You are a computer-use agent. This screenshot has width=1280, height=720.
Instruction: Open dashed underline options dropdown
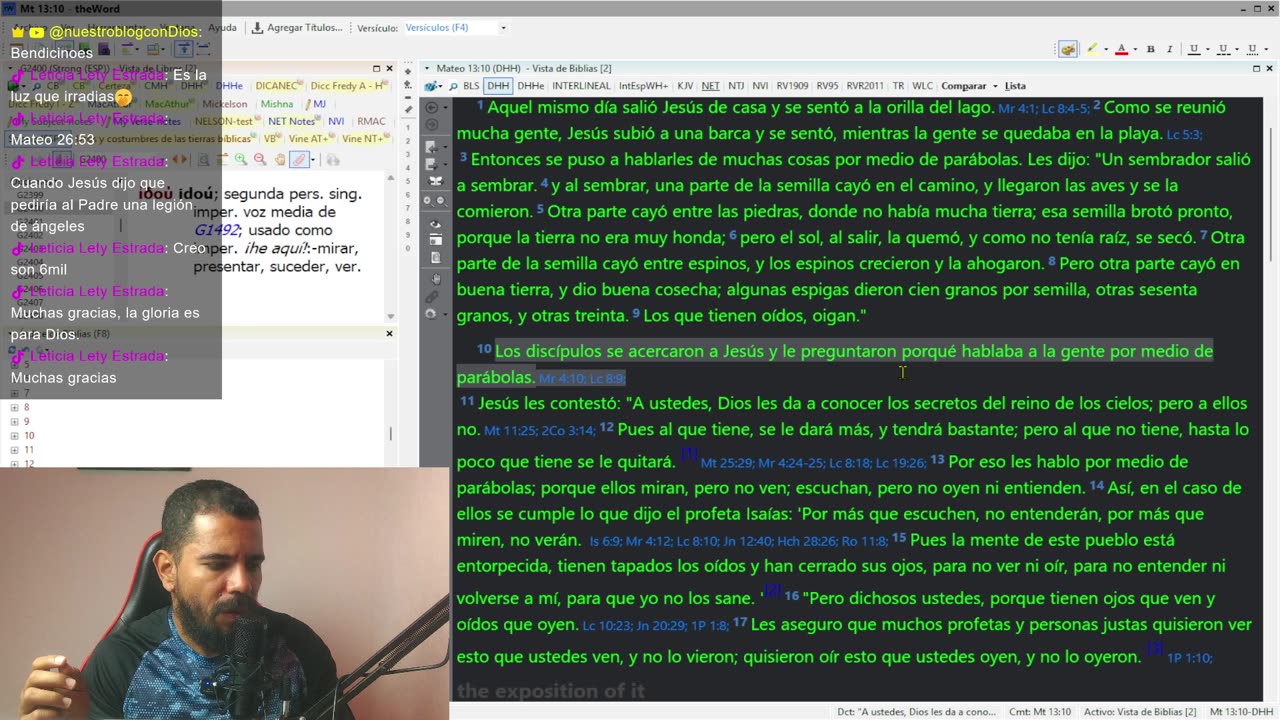pyautogui.click(x=1237, y=49)
